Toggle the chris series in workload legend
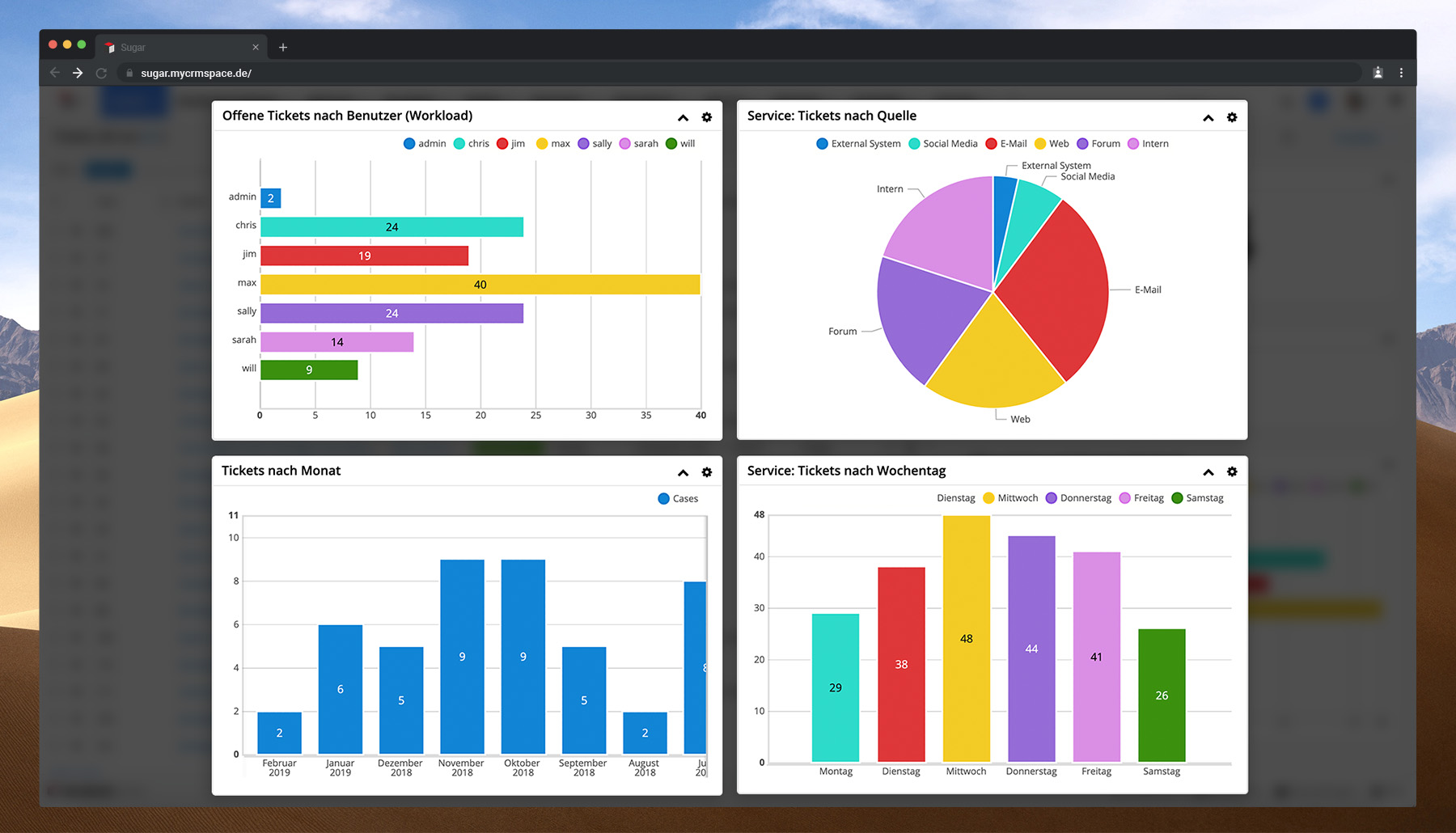The image size is (1456, 833). coord(472,144)
